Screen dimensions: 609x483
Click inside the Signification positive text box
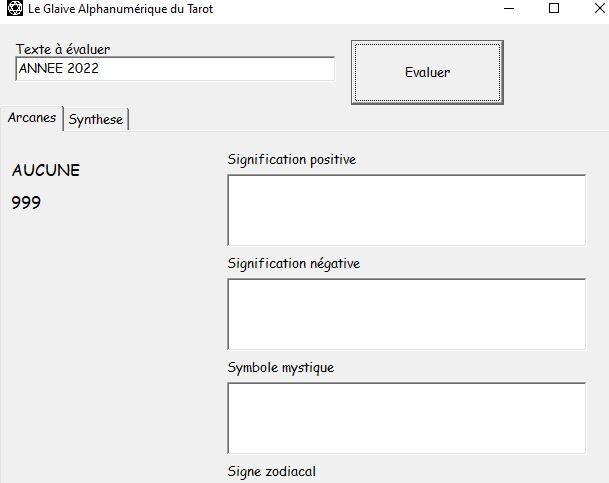(x=406, y=210)
